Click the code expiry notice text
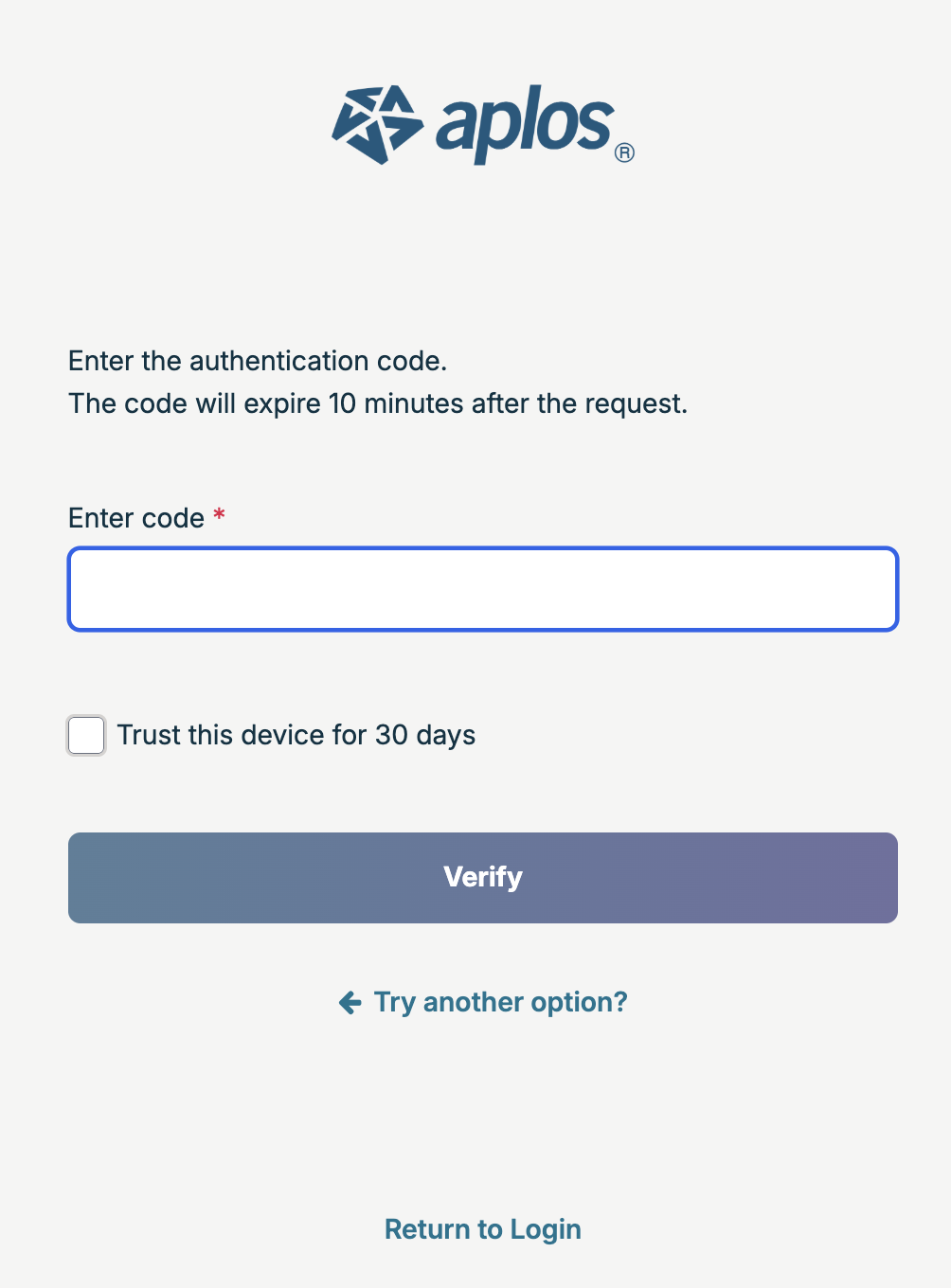This screenshot has height=1288, width=951. (378, 403)
